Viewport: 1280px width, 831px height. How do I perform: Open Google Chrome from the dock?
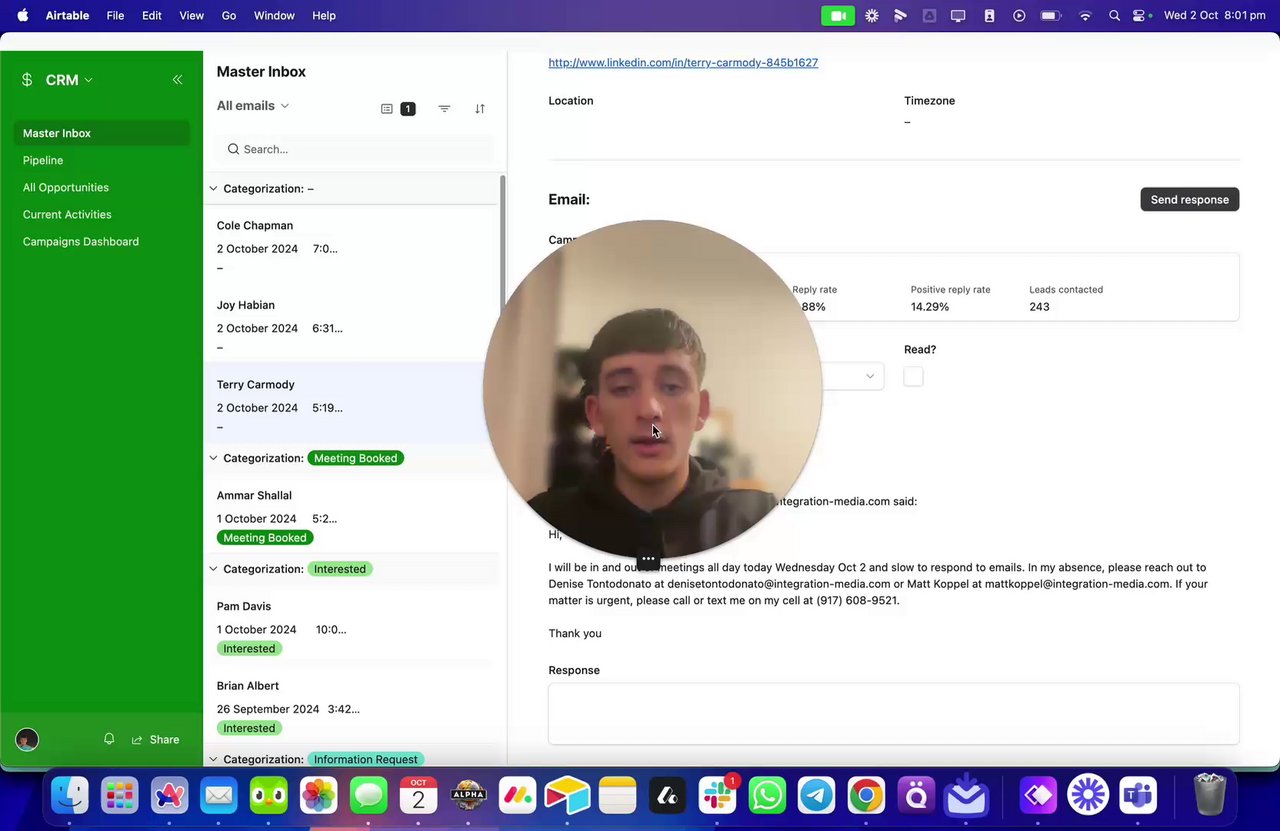[866, 796]
